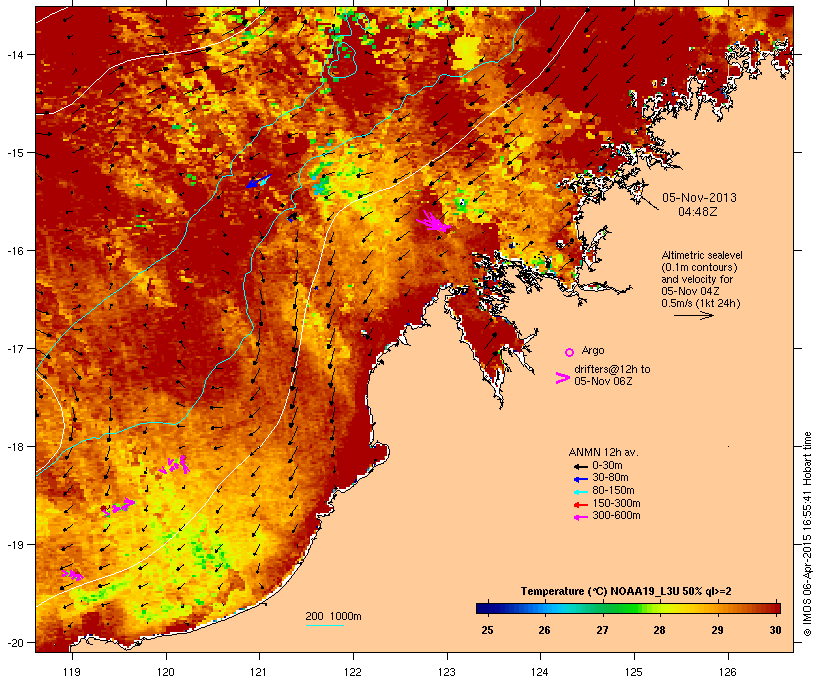Click the '200 1000m' contour legend text
The image size is (820, 680).
click(x=333, y=616)
